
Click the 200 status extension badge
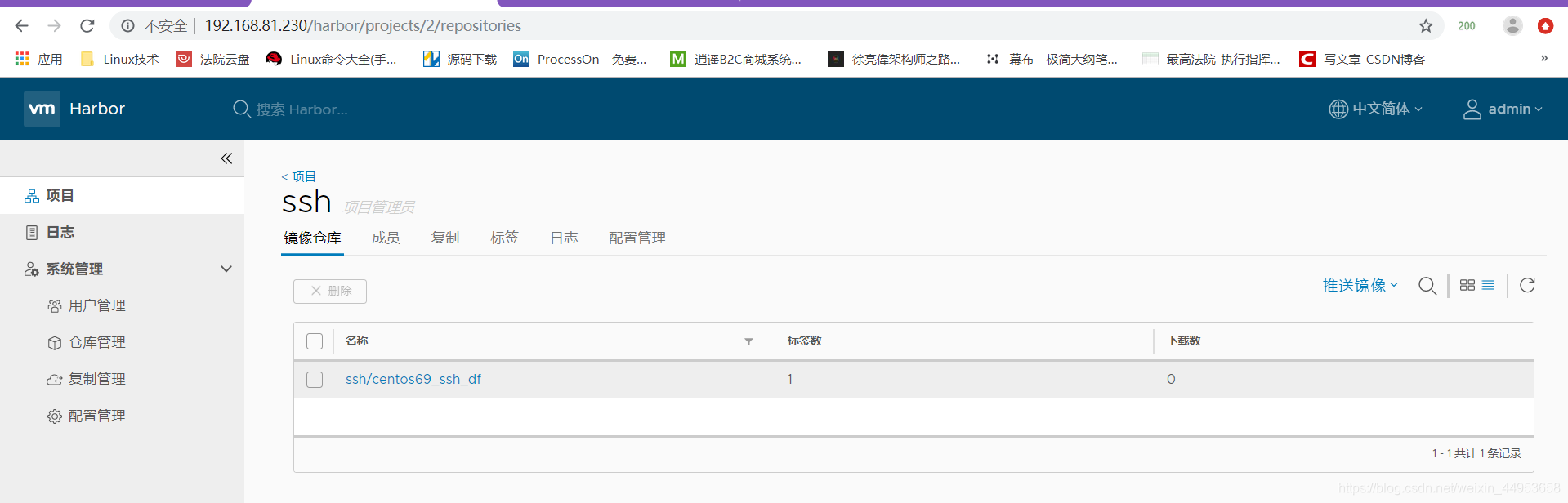point(1467,26)
